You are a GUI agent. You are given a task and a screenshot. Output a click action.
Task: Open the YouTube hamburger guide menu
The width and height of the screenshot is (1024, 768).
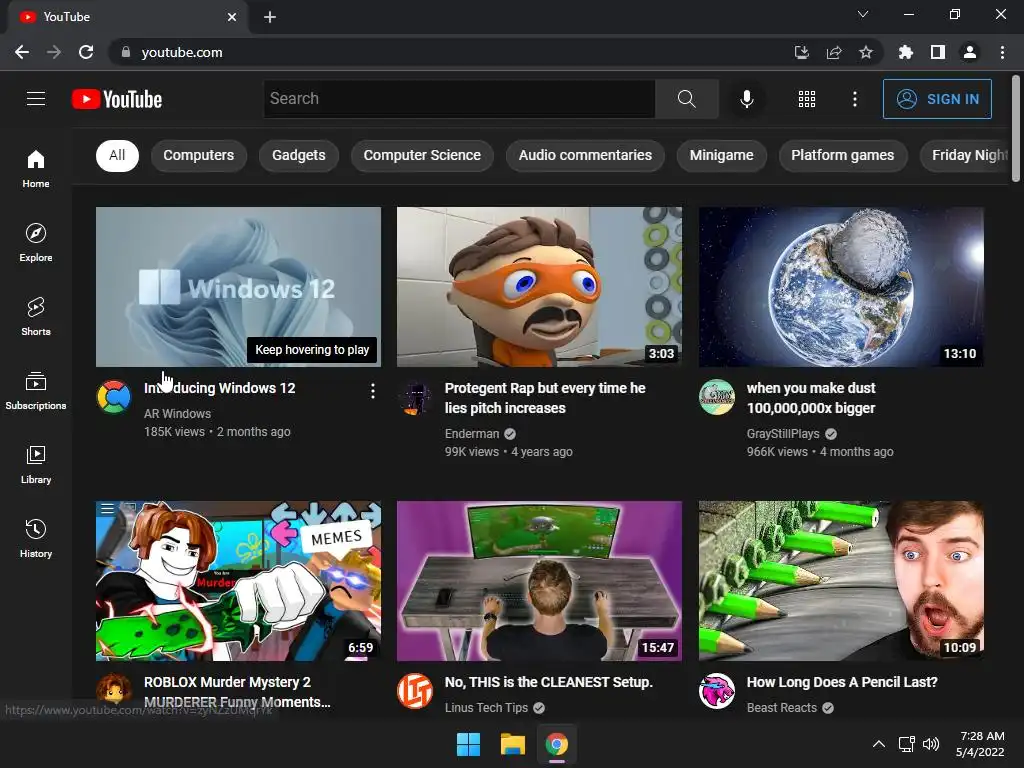[36, 99]
